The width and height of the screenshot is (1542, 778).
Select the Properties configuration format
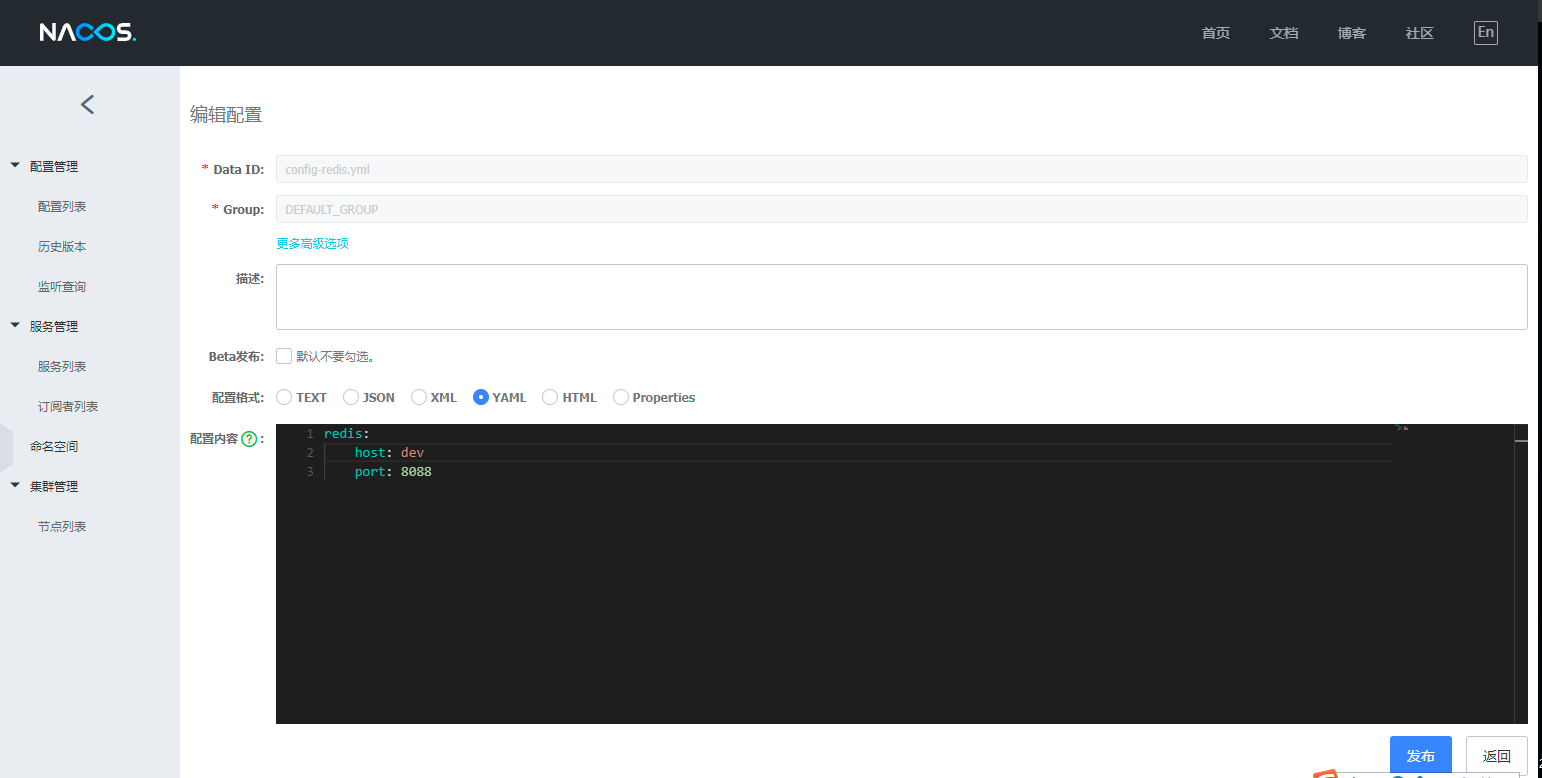621,397
